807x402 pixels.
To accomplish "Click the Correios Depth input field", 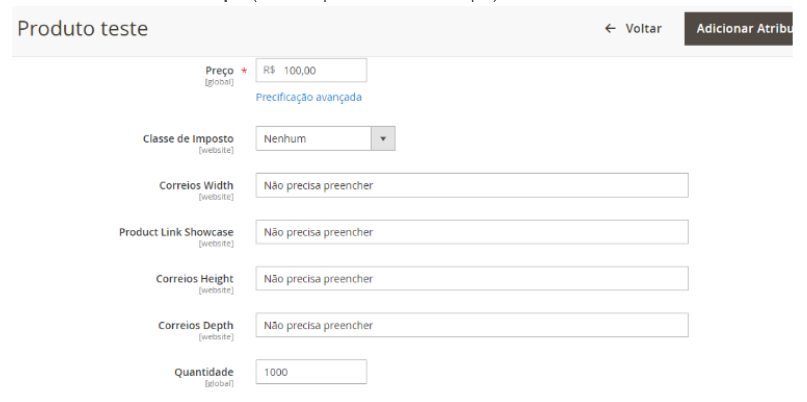I will [471, 325].
